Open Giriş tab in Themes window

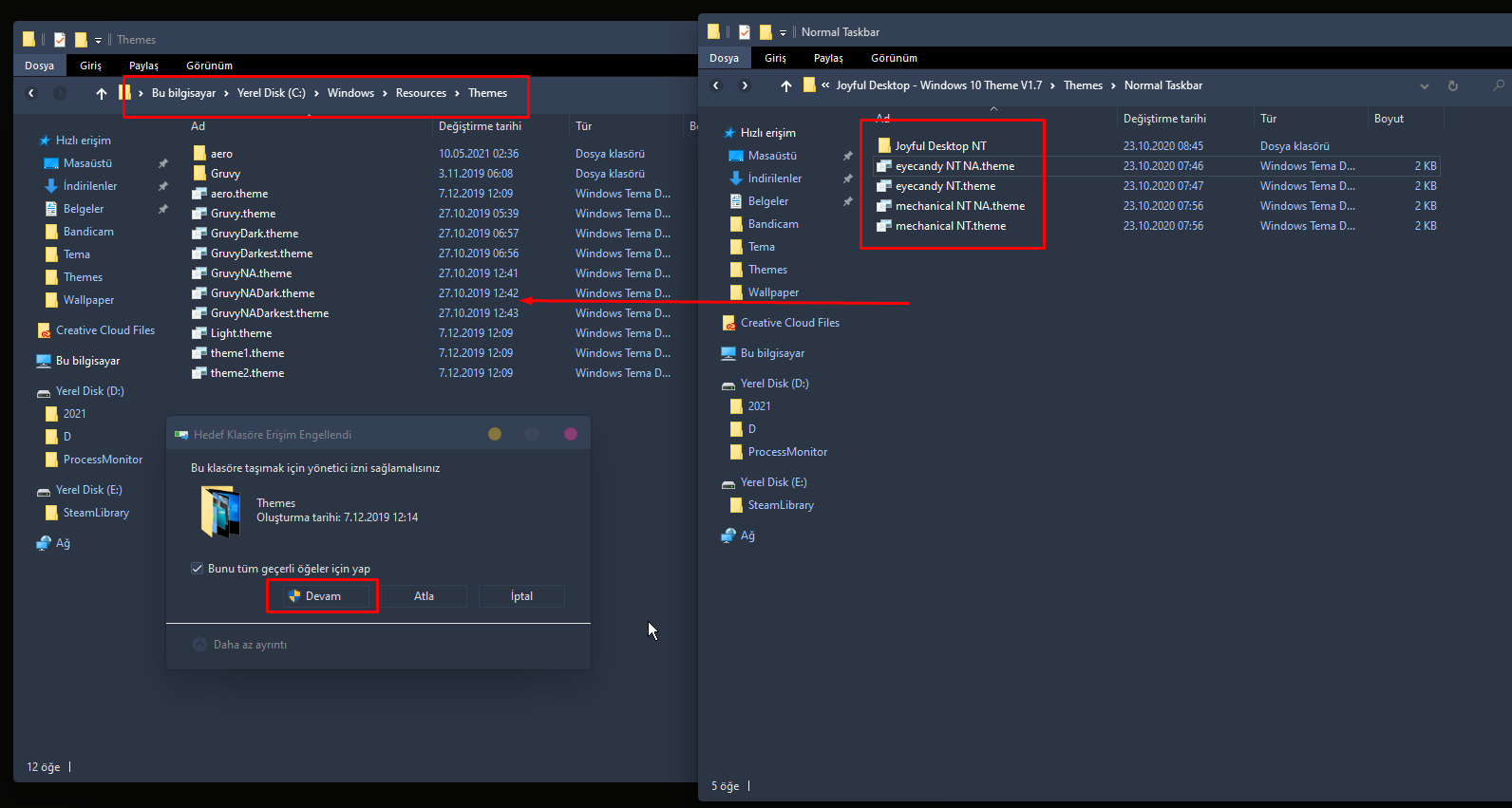click(x=90, y=66)
